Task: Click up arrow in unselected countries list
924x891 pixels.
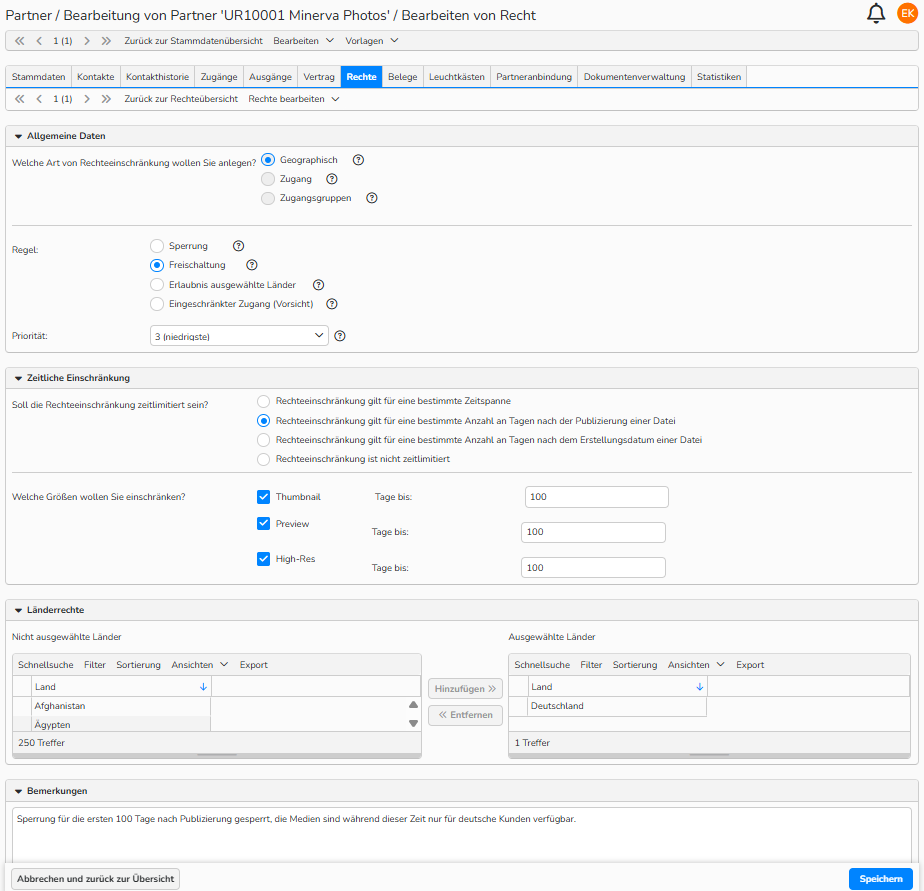Action: tap(414, 705)
